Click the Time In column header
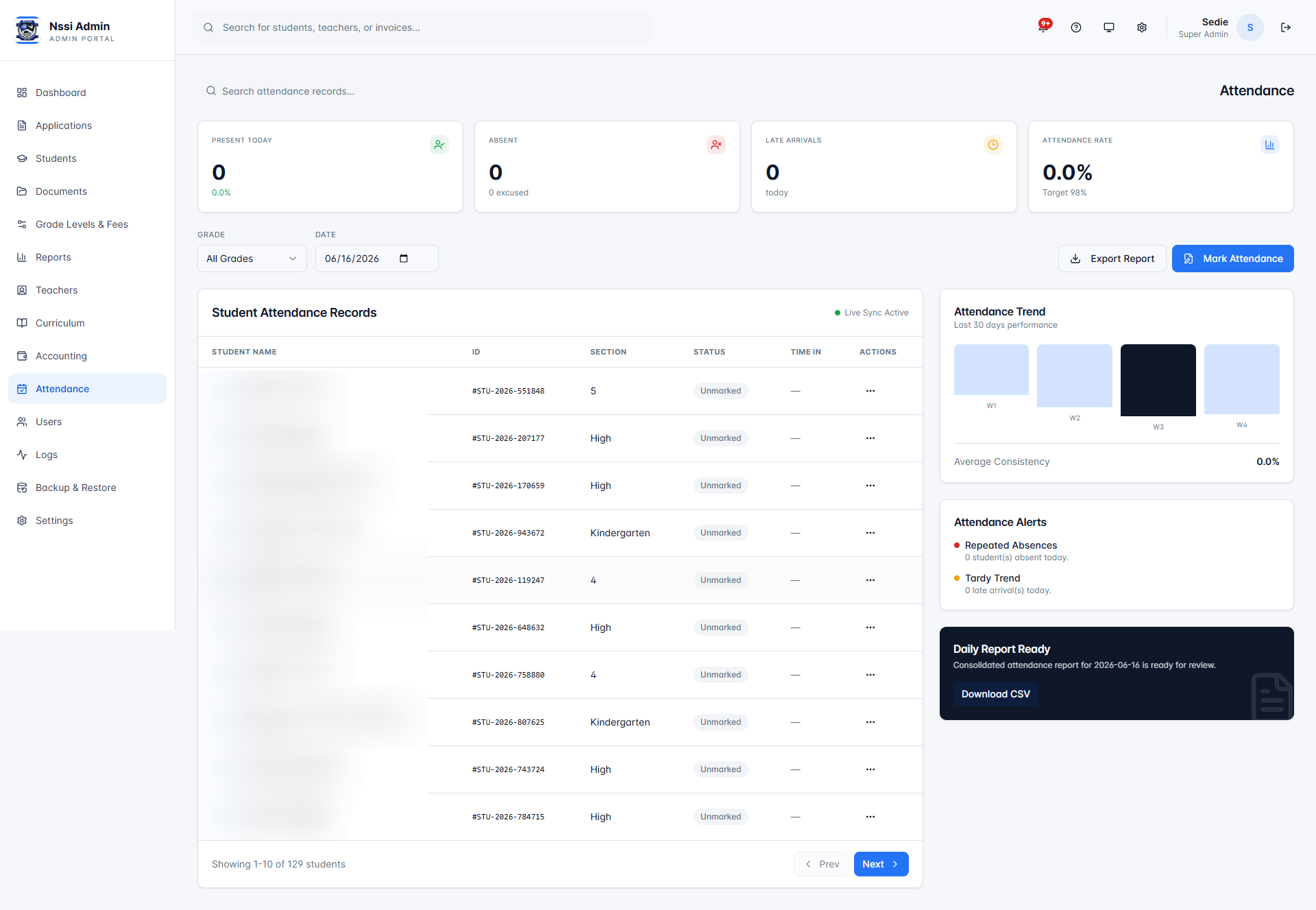The width and height of the screenshot is (1316, 910). click(805, 352)
